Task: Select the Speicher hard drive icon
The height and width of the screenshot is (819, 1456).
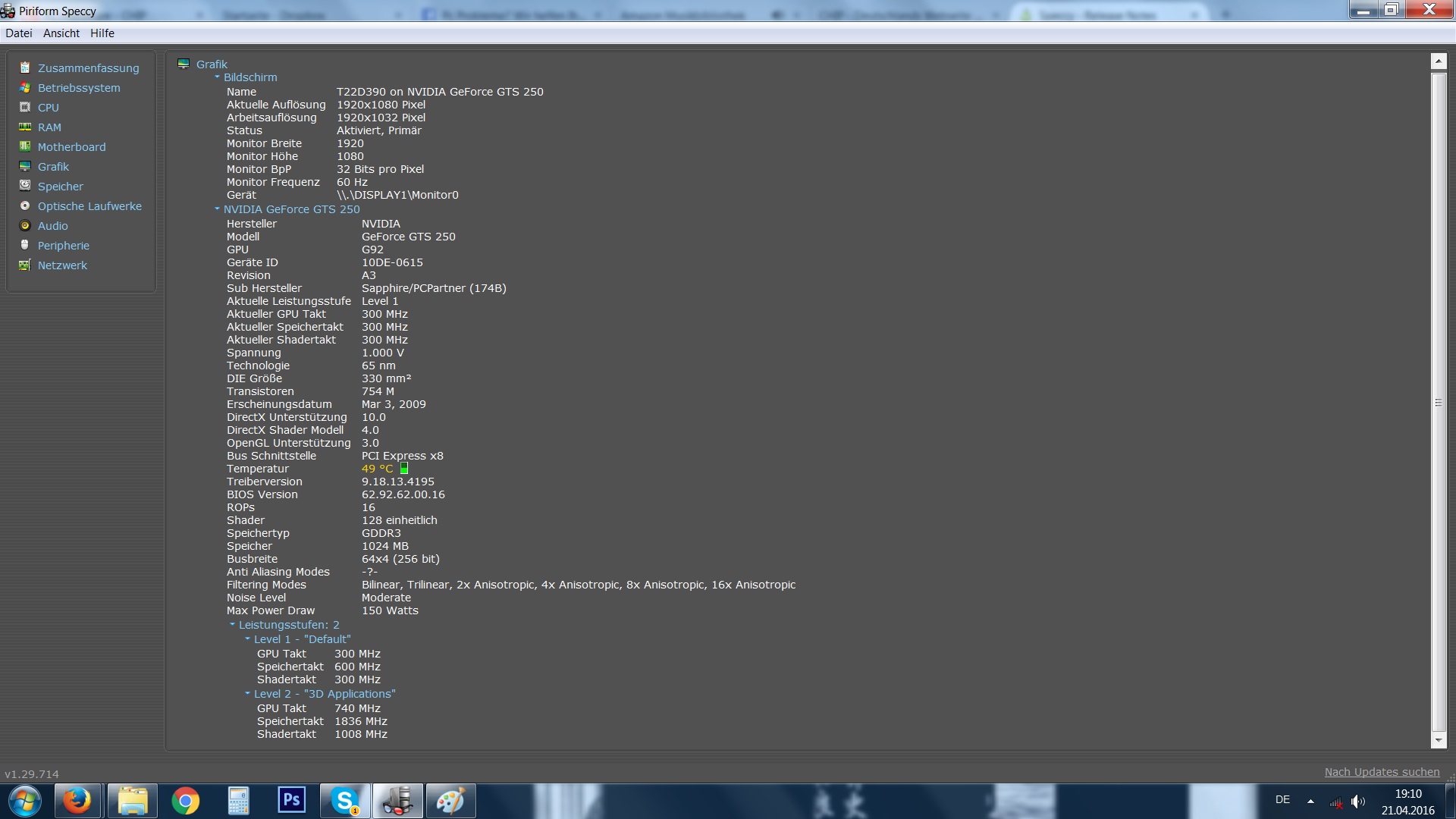Action: 25,186
